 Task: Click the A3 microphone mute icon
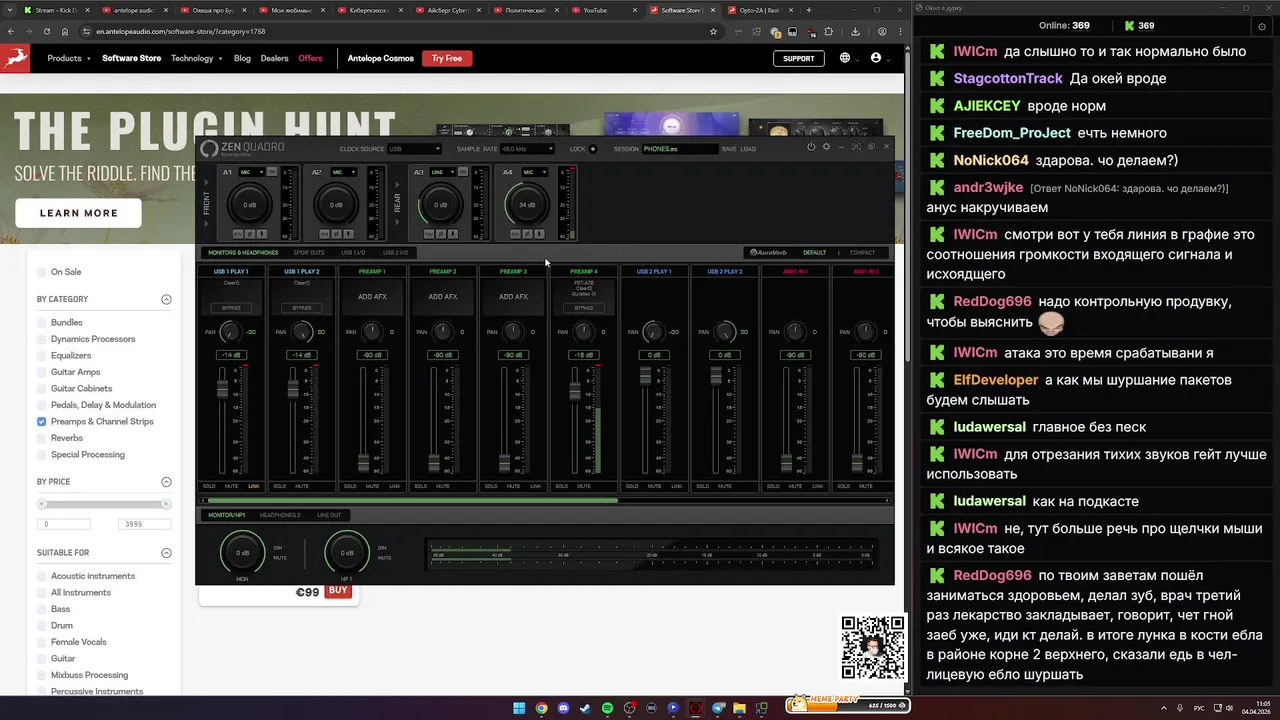(x=453, y=234)
